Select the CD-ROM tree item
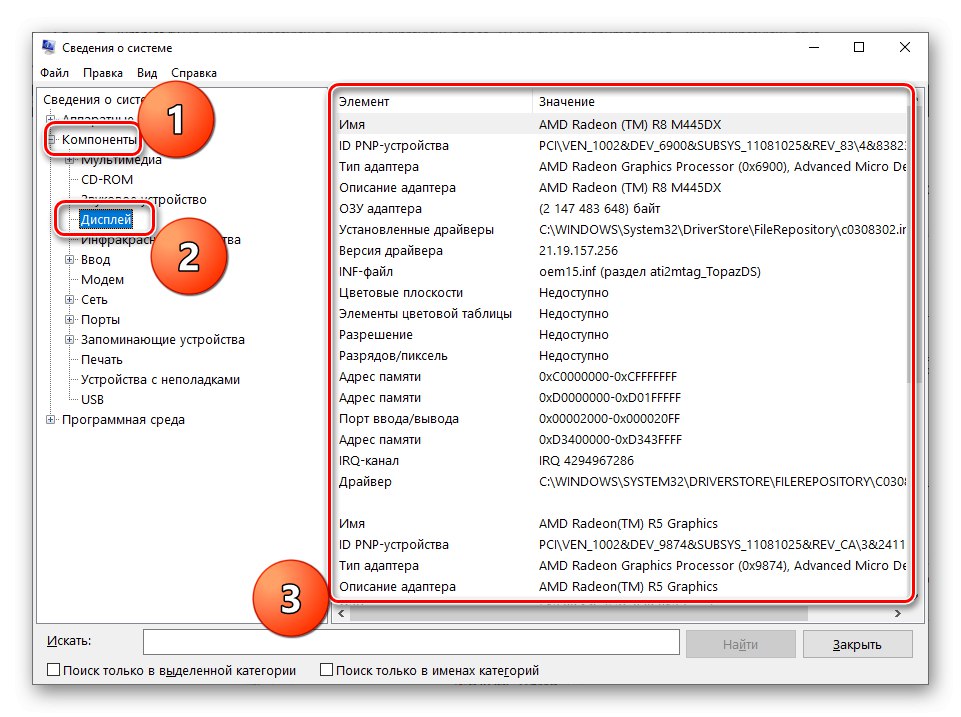 tap(107, 180)
